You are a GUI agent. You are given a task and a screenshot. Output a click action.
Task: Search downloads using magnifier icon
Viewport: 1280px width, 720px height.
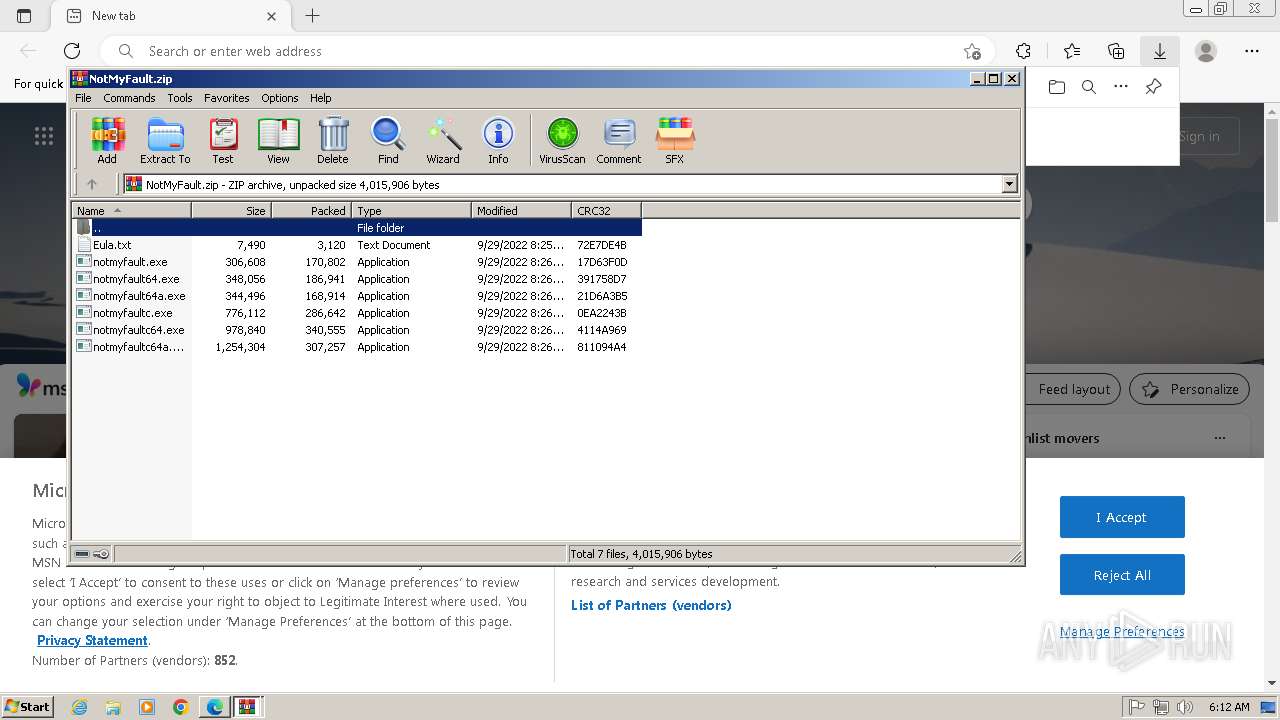(x=1089, y=87)
